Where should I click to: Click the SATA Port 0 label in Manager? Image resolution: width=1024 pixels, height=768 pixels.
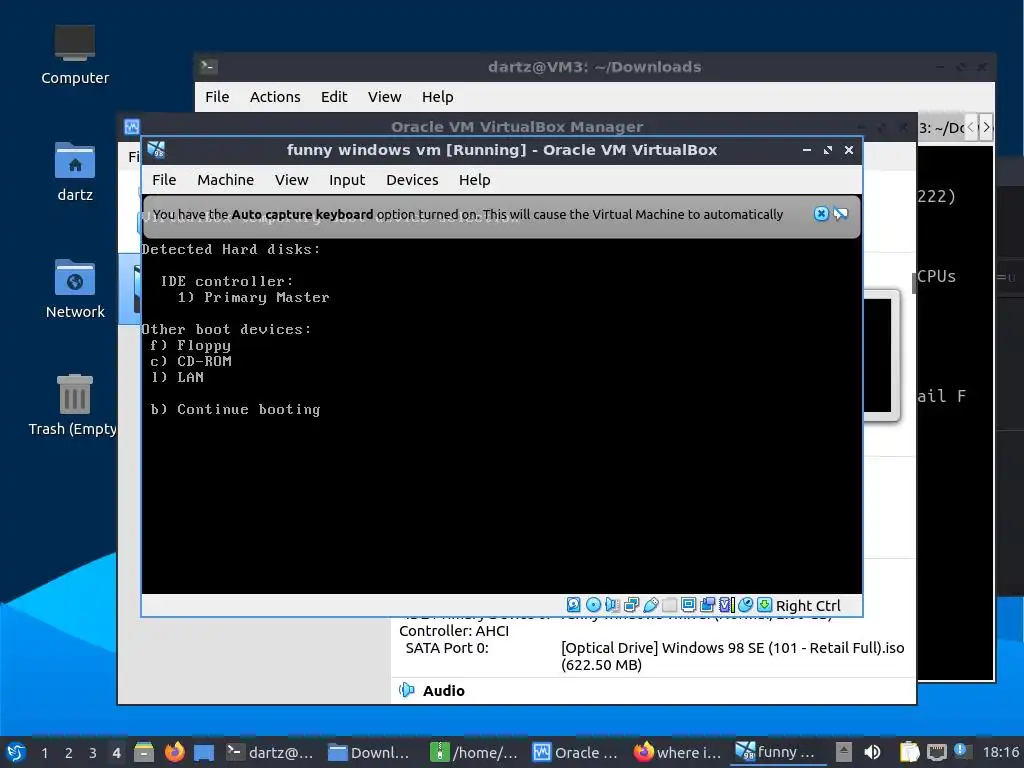click(x=447, y=648)
